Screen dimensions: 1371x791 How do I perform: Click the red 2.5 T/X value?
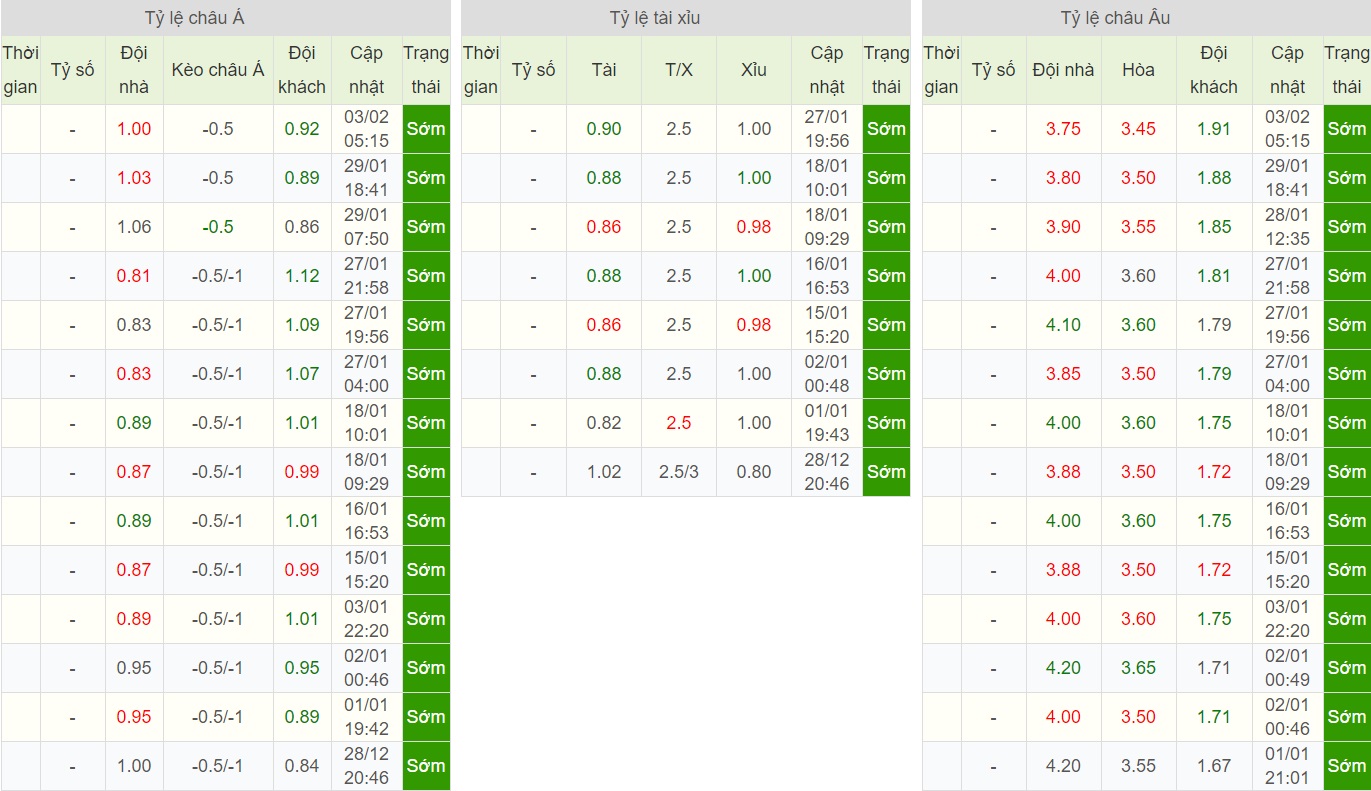[679, 423]
